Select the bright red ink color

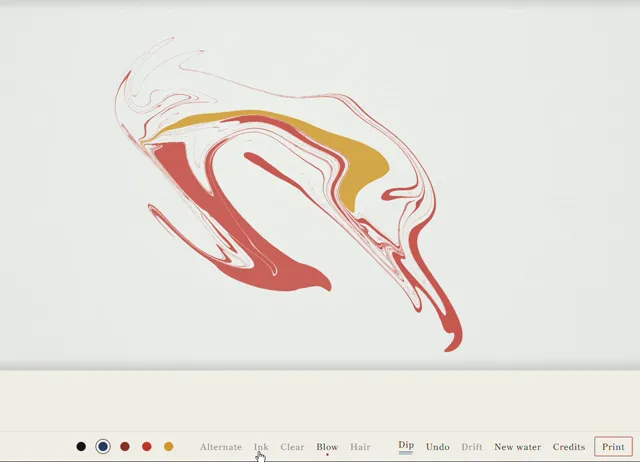pyautogui.click(x=147, y=446)
